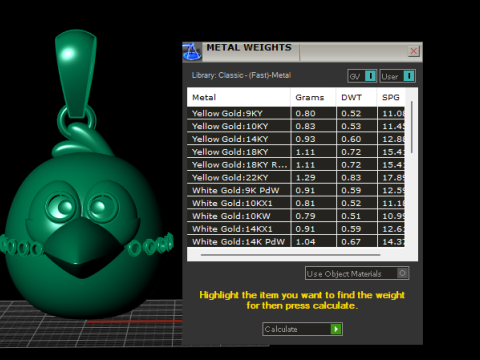Image resolution: width=480 pixels, height=360 pixels.
Task: Select Yellow Gold:18KY row
Action: pos(296,152)
